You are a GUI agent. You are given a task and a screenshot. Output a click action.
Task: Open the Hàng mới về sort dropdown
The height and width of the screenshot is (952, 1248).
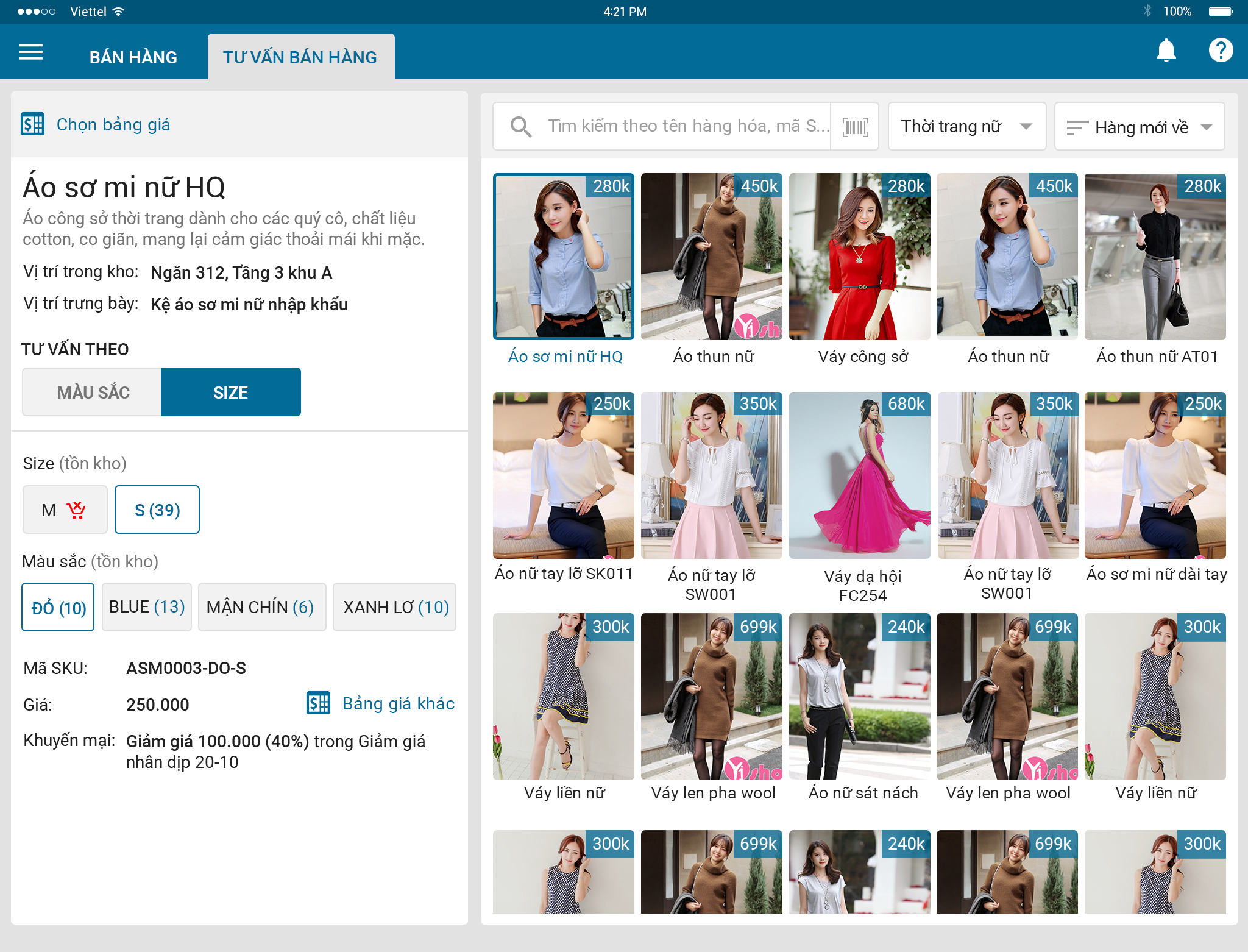1140,127
